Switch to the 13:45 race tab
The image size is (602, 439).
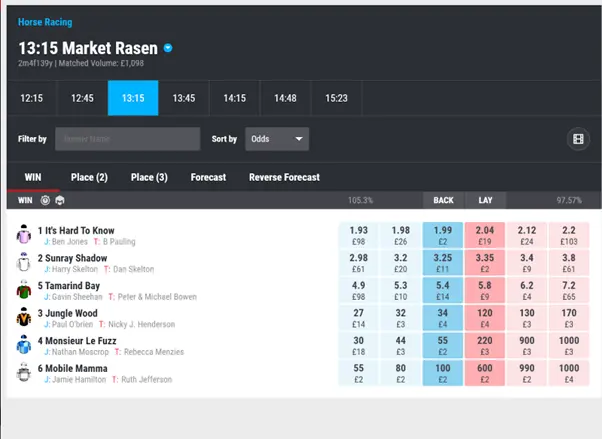pos(184,98)
